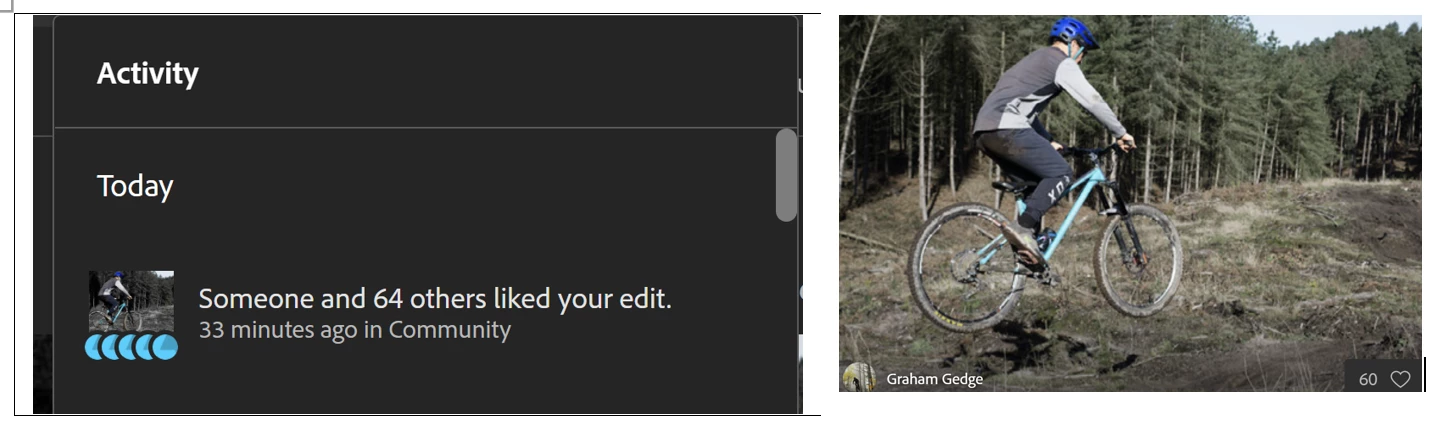
Task: Open Graham Gedge's round profile avatar
Action: tap(859, 378)
